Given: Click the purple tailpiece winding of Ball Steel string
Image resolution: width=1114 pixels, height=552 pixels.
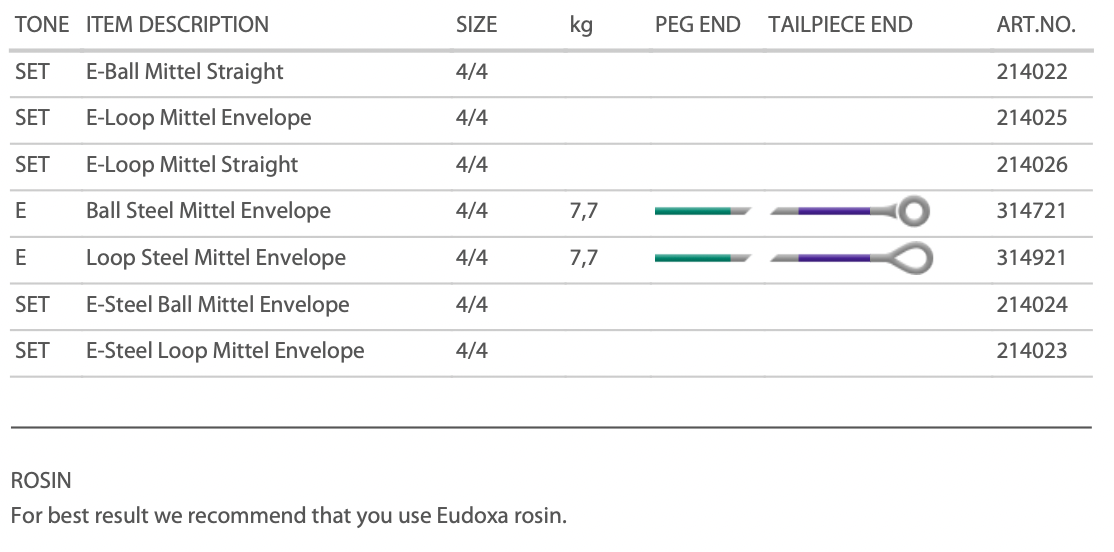Looking at the screenshot, I should tap(834, 211).
